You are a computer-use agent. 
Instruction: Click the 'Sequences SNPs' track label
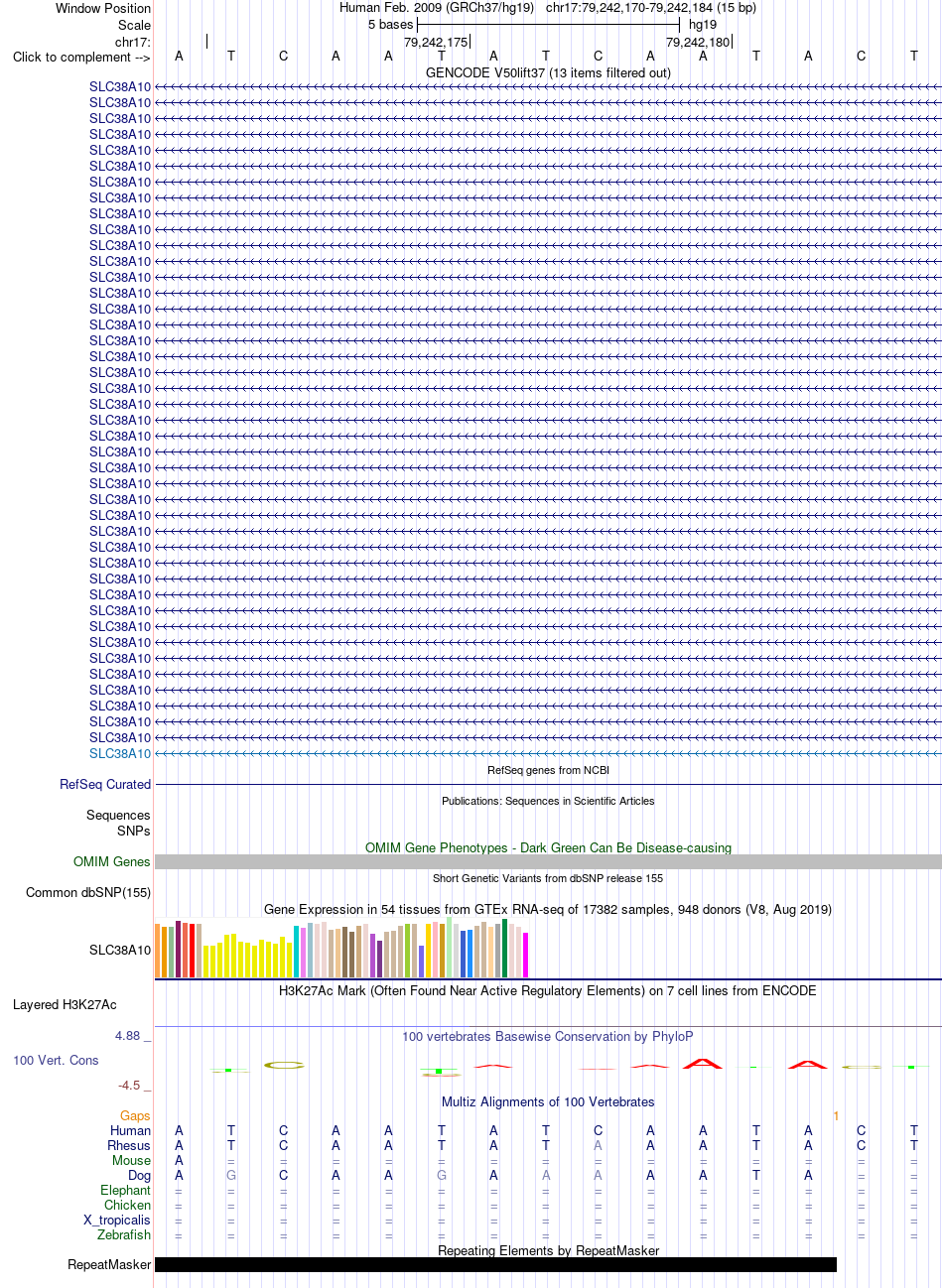(118, 823)
